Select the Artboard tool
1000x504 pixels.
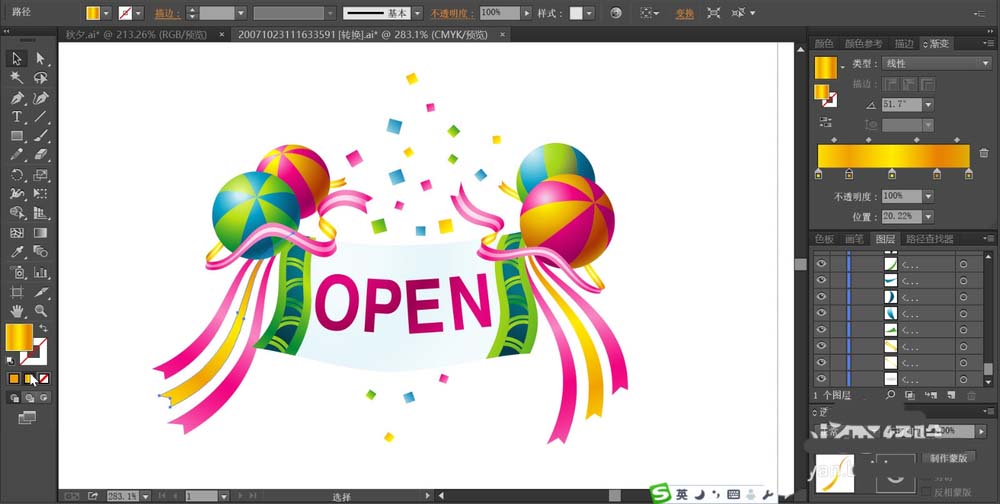click(17, 292)
